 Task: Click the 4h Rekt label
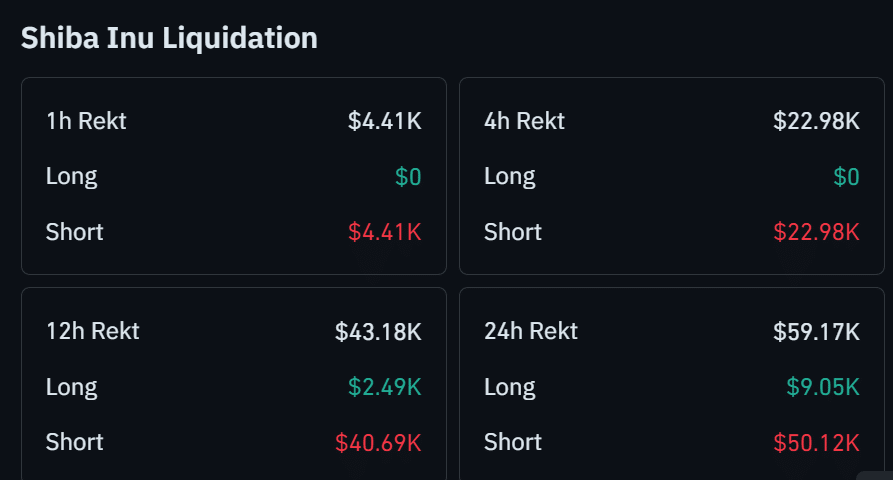point(524,122)
